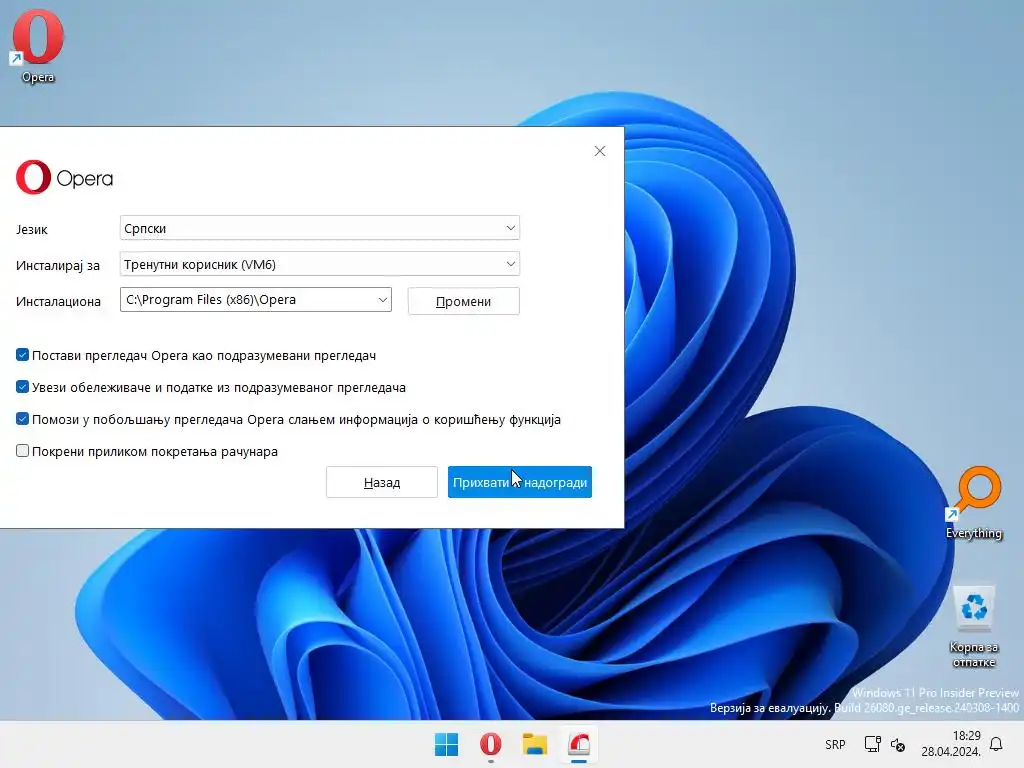The height and width of the screenshot is (768, 1024).
Task: Open the Recycle Bin desktop icon
Action: coord(974,627)
